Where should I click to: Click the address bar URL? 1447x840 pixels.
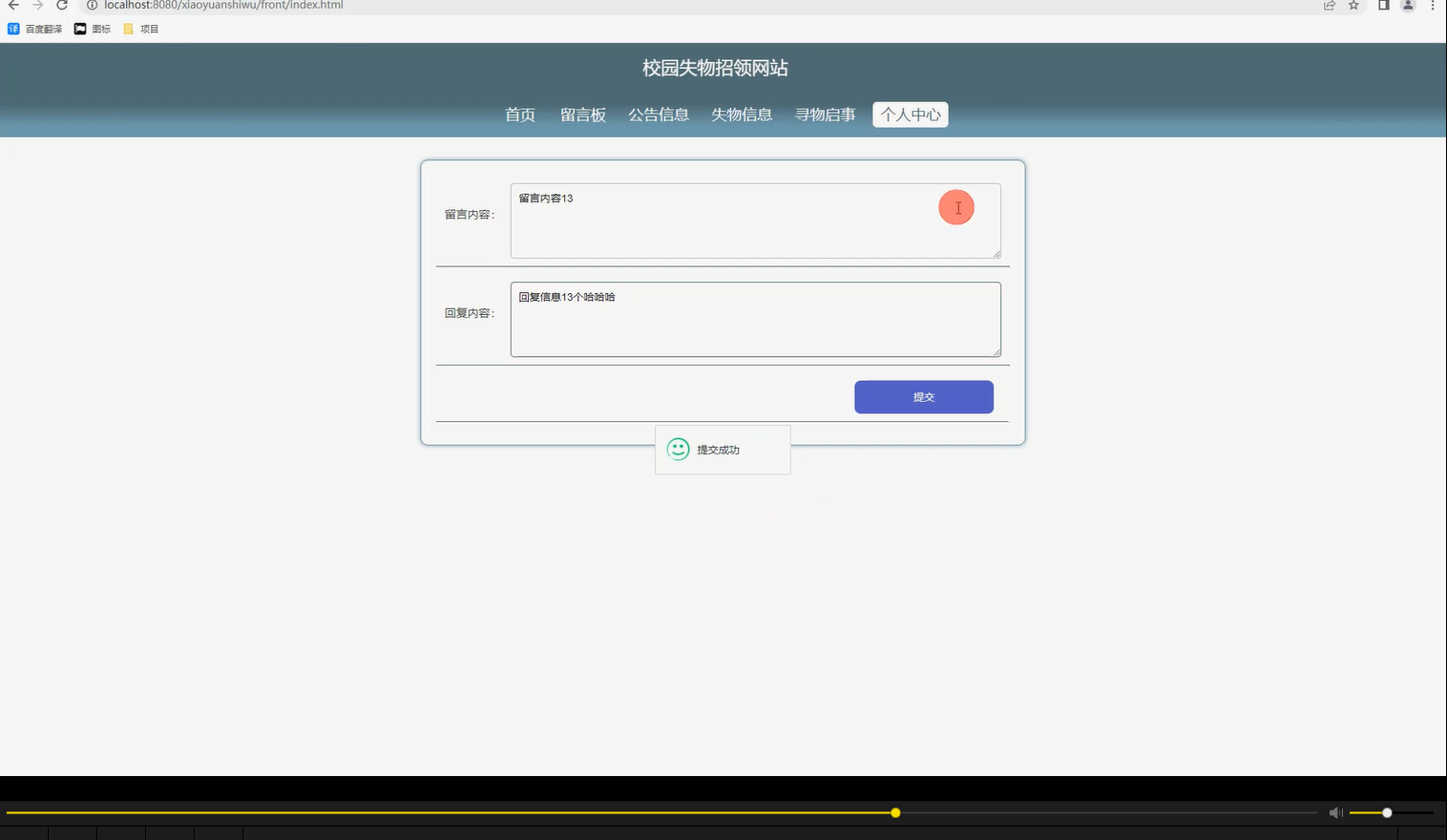(x=223, y=5)
